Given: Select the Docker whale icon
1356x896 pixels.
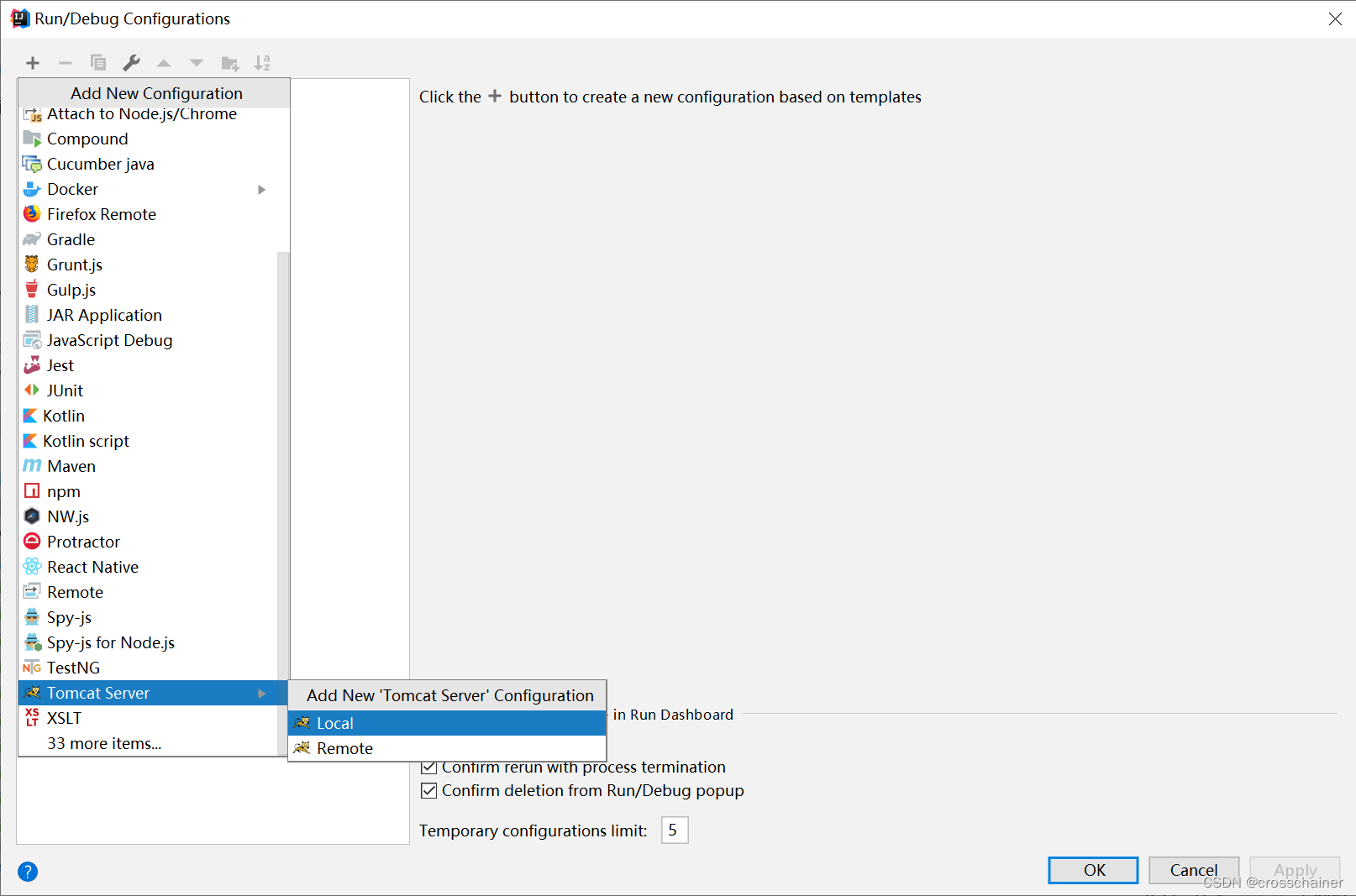Looking at the screenshot, I should tap(32, 189).
